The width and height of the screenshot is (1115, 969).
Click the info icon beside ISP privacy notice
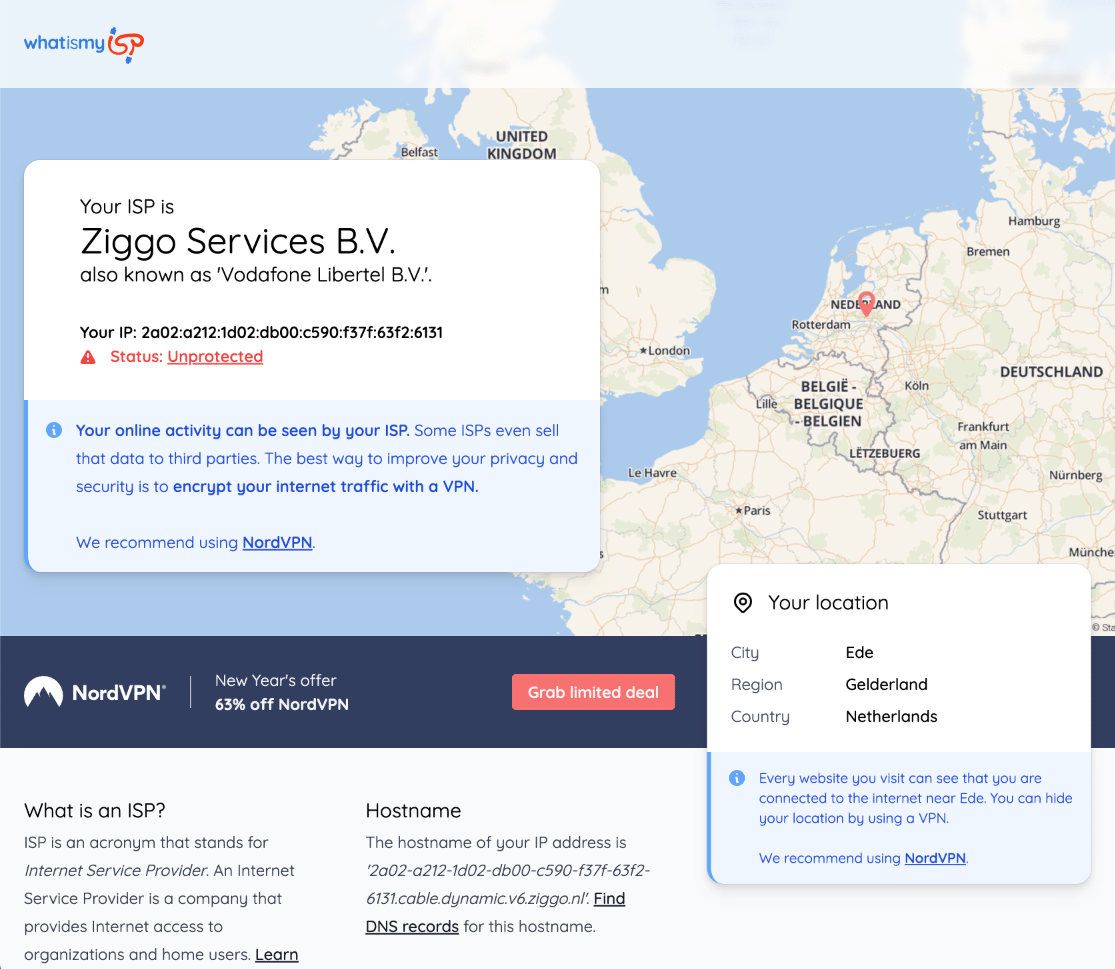click(54, 430)
